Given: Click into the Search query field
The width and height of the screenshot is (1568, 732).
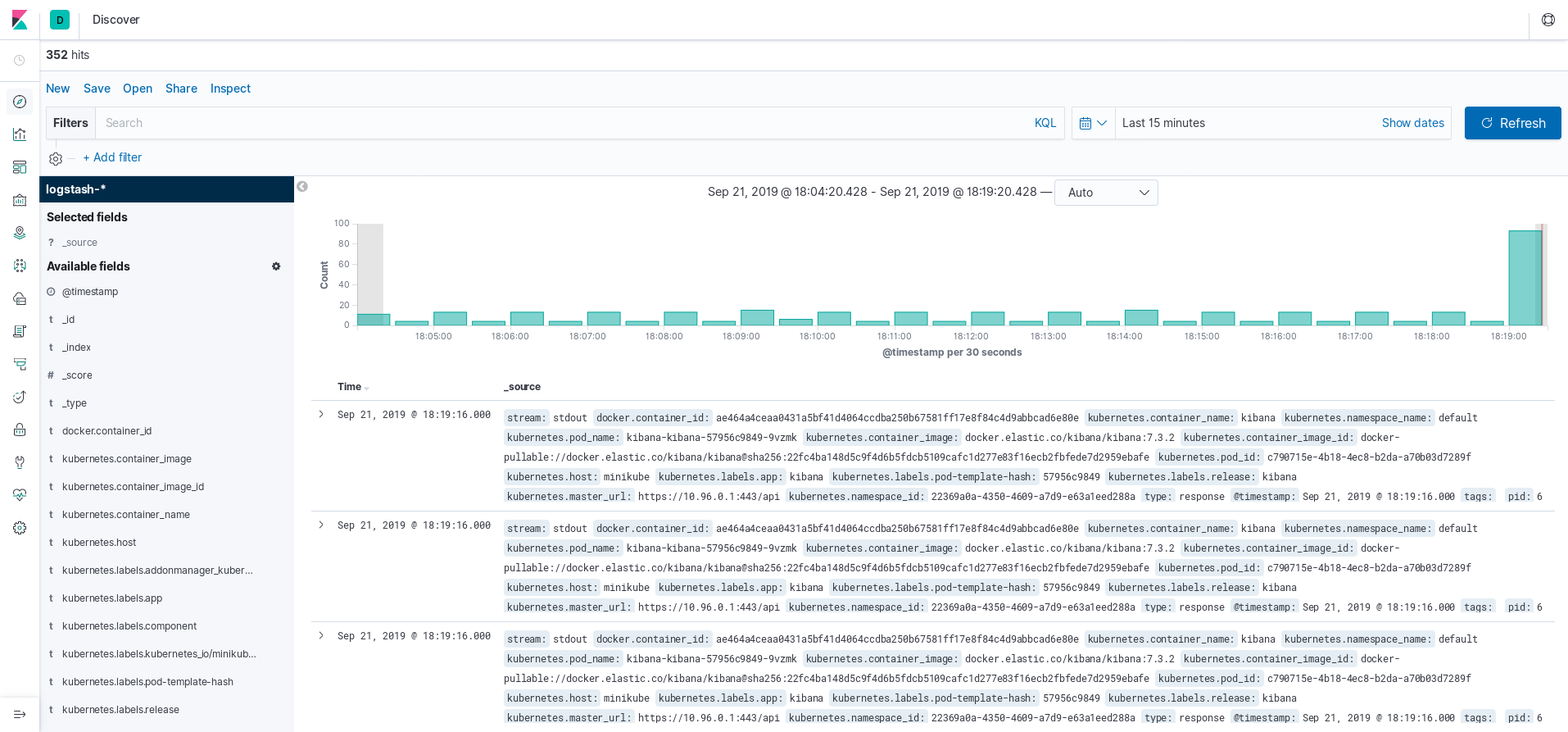Looking at the screenshot, I should [557, 123].
